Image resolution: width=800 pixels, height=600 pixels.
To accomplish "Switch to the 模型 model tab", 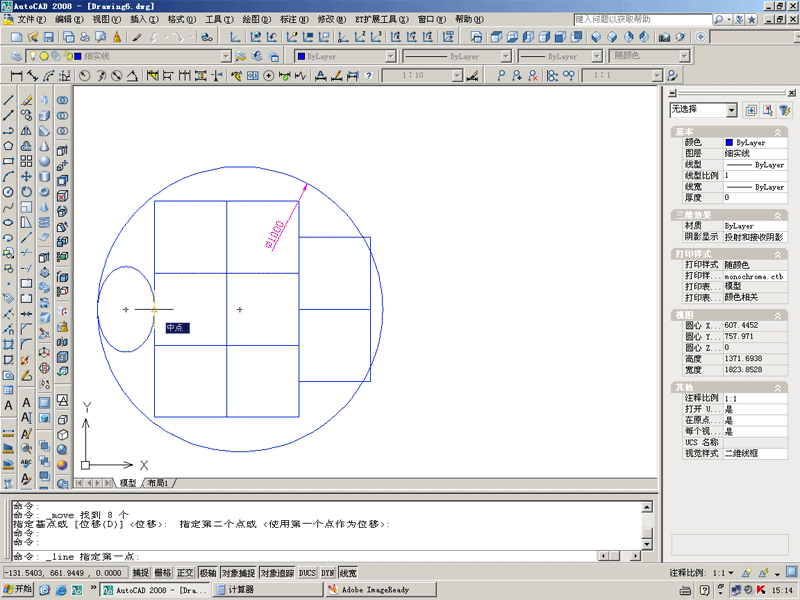I will pyautogui.click(x=128, y=483).
